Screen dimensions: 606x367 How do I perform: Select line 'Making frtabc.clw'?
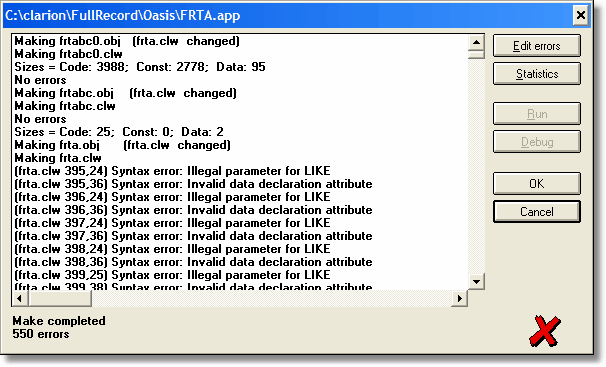pos(65,106)
